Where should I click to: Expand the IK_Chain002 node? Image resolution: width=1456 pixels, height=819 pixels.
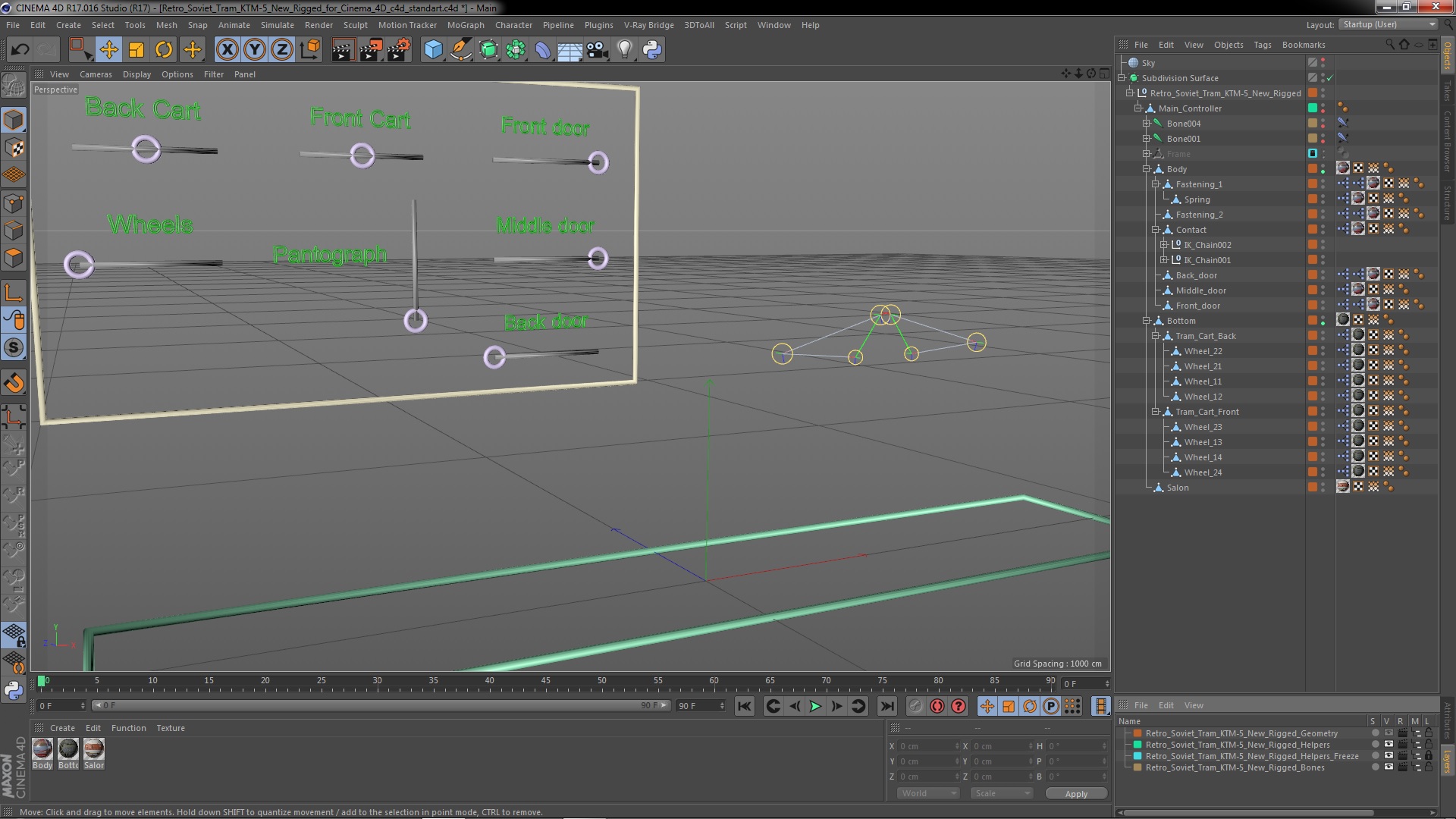tap(1164, 245)
